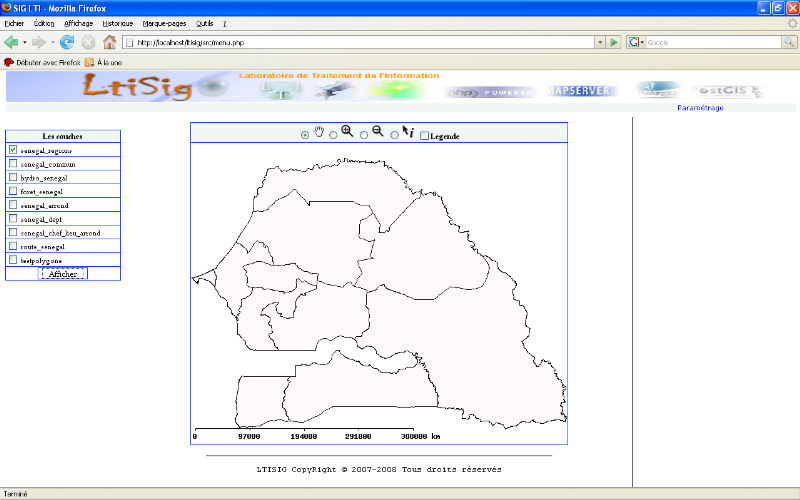Open the forward history dropdown arrow
Image resolution: width=800 pixels, height=500 pixels.
coord(52,42)
